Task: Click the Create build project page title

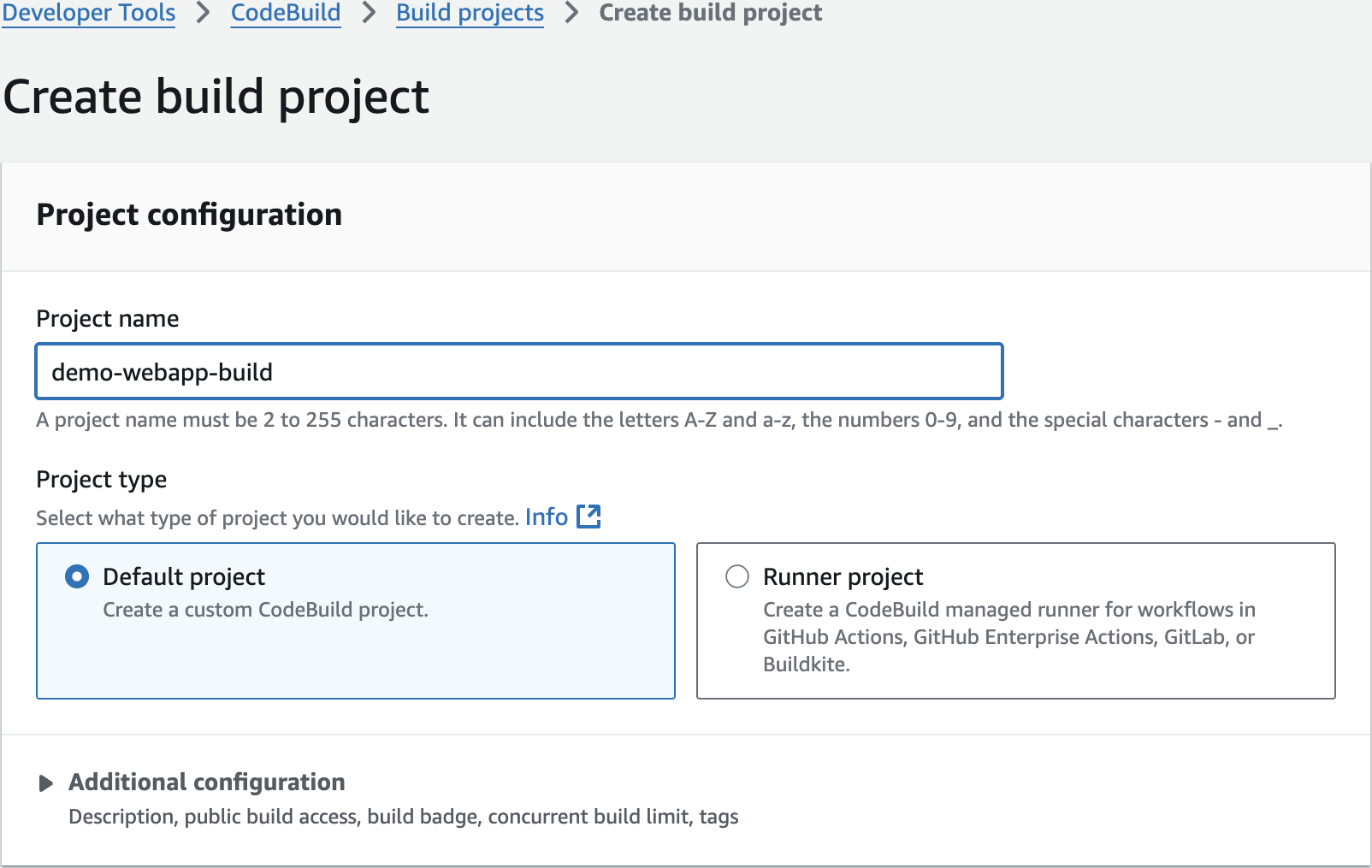Action: coord(216,97)
